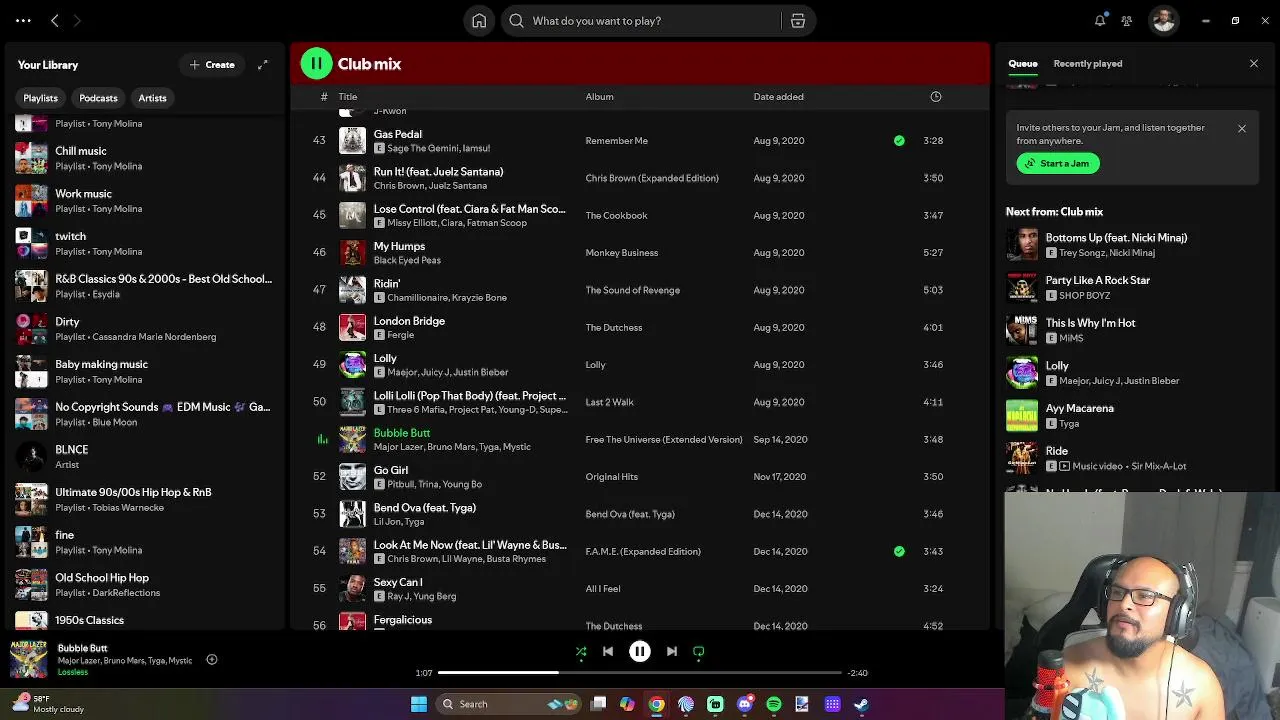This screenshot has width=1280, height=720.
Task: Open the Browse icon in search bar
Action: tap(798, 20)
